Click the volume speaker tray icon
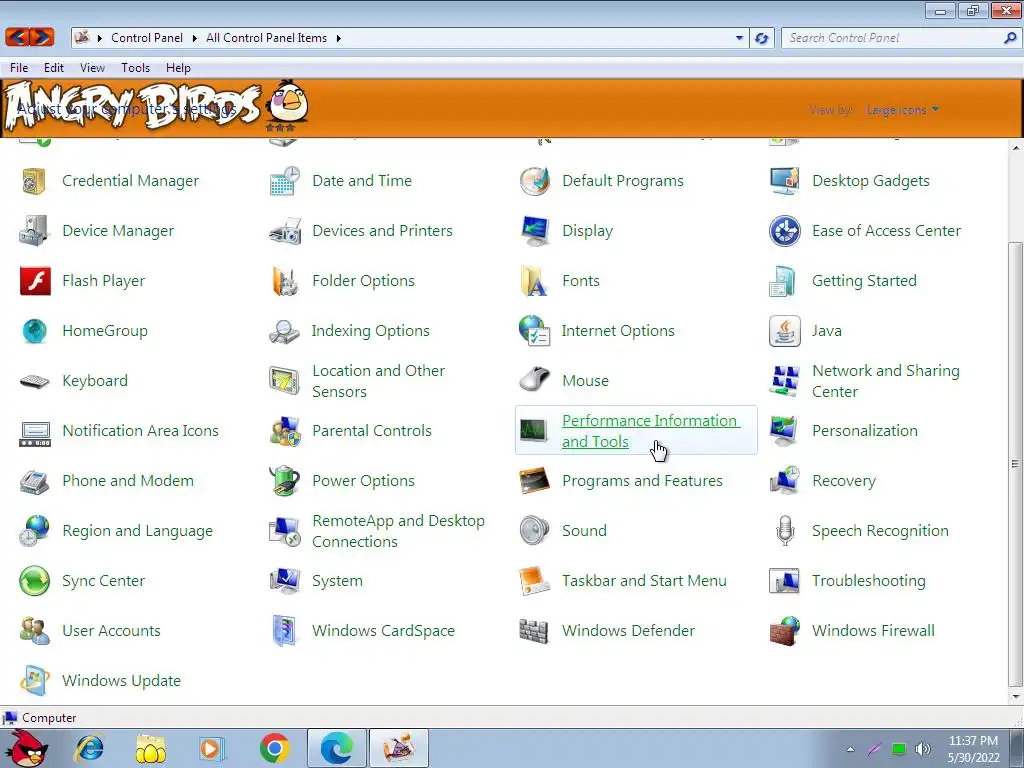 coord(922,749)
